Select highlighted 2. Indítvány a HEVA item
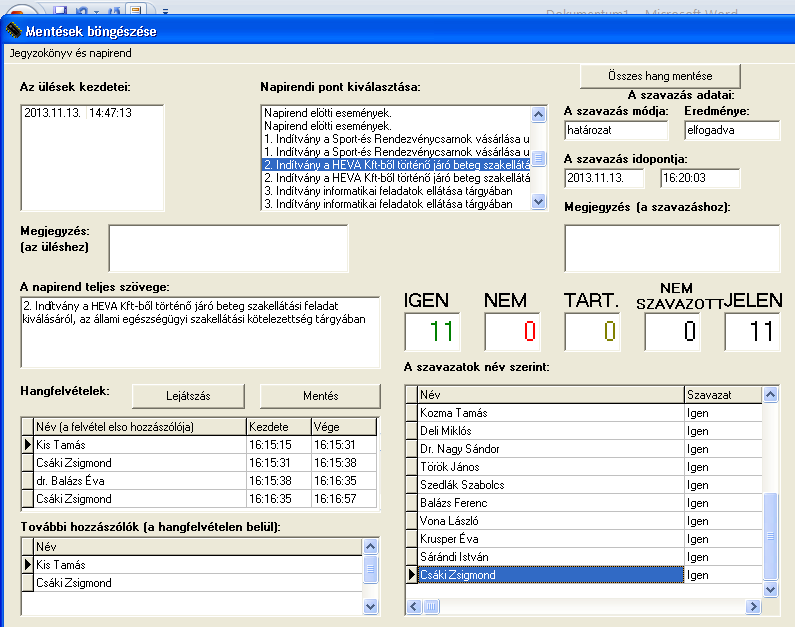The width and height of the screenshot is (795, 627). (x=396, y=165)
